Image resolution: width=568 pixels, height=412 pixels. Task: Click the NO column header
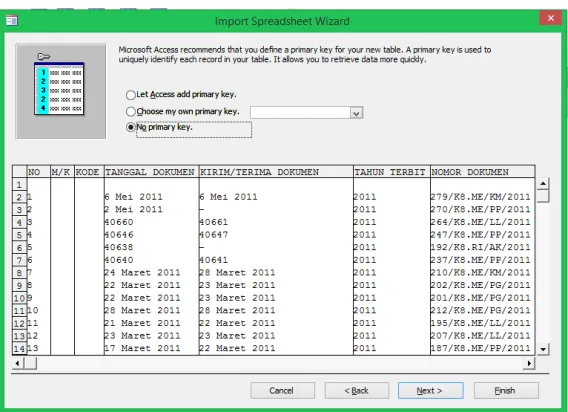[39, 172]
